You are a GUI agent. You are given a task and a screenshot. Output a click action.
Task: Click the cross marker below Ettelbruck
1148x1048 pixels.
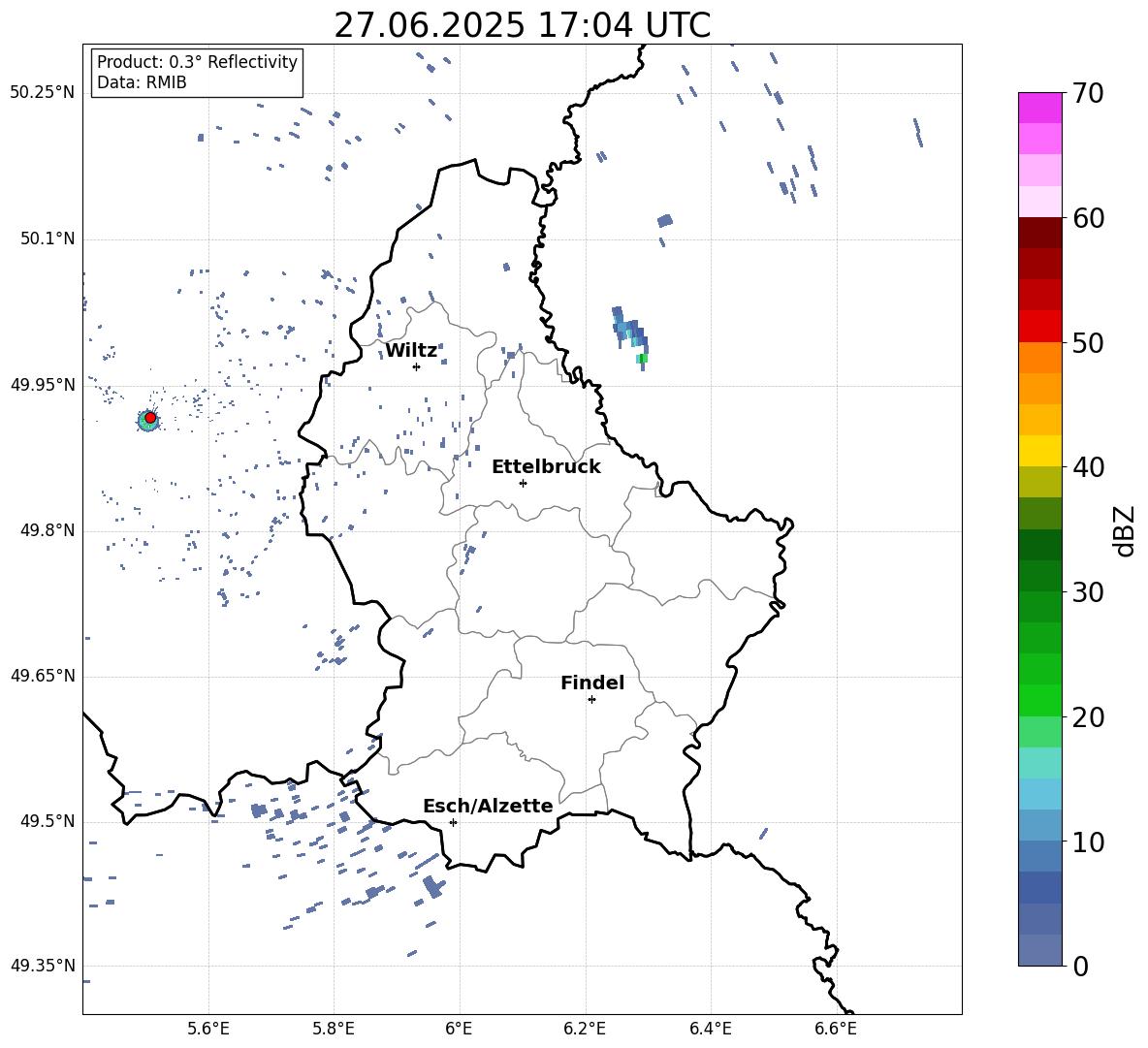[523, 483]
